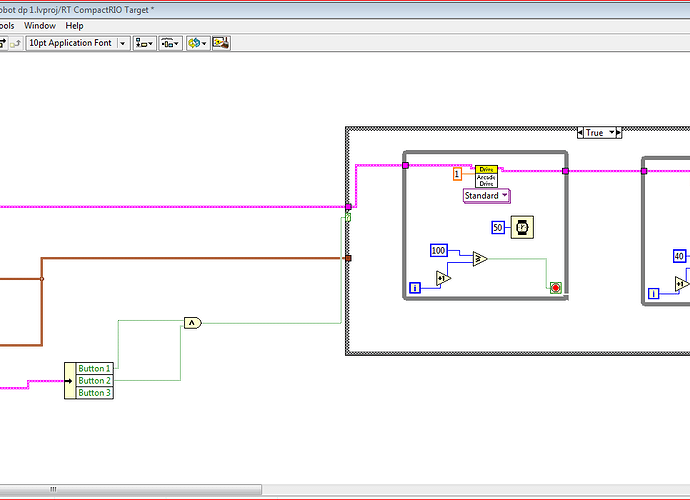This screenshot has width=690, height=500.
Task: Select the greater-or-equal comparison node
Action: tap(480, 259)
